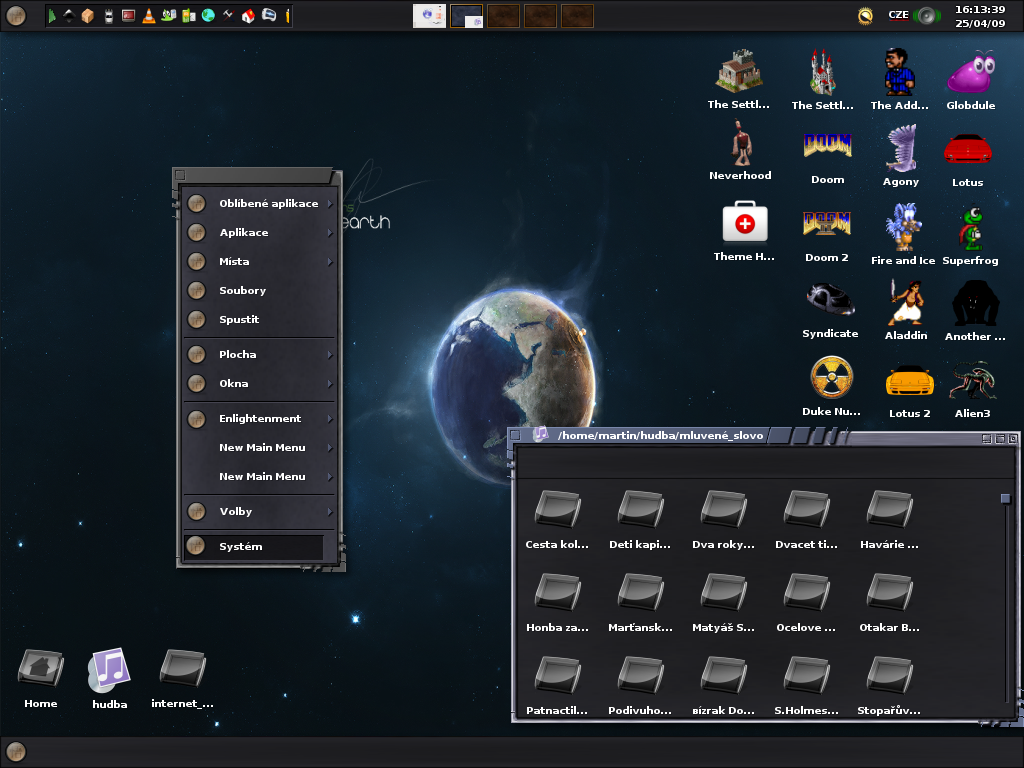This screenshot has height=768, width=1024.
Task: Click the speaker volume icon
Action: [x=927, y=15]
